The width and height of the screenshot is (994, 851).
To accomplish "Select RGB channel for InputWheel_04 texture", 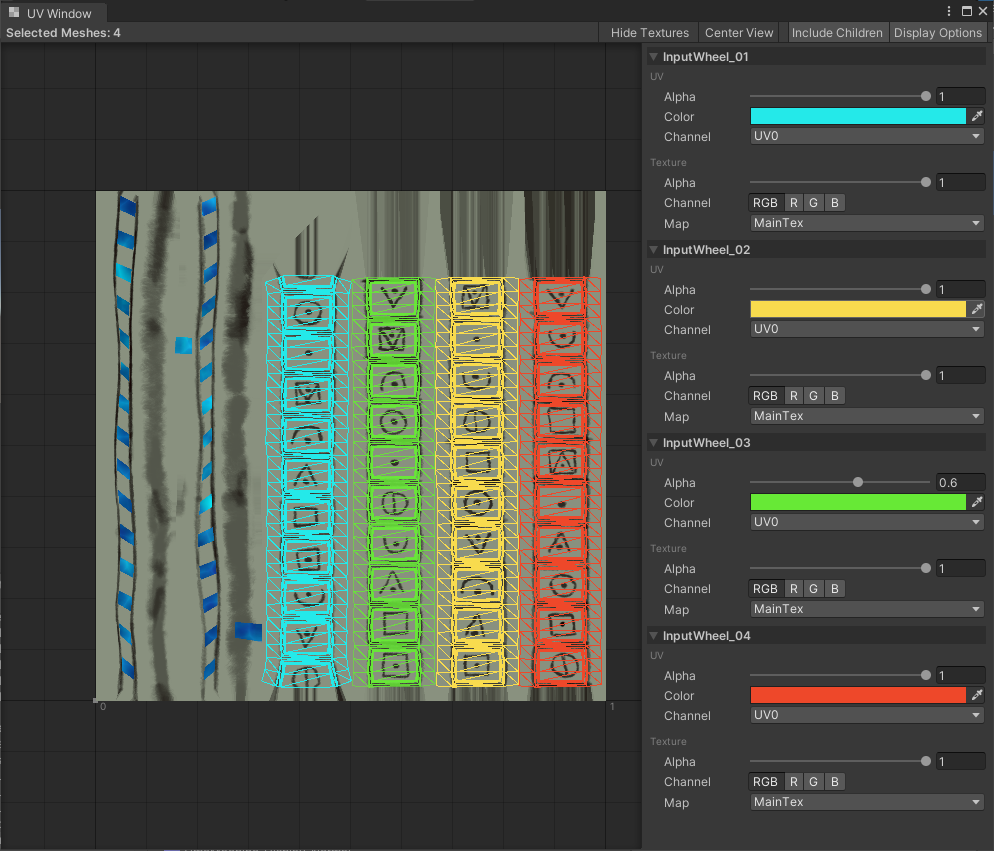I will [x=765, y=782].
